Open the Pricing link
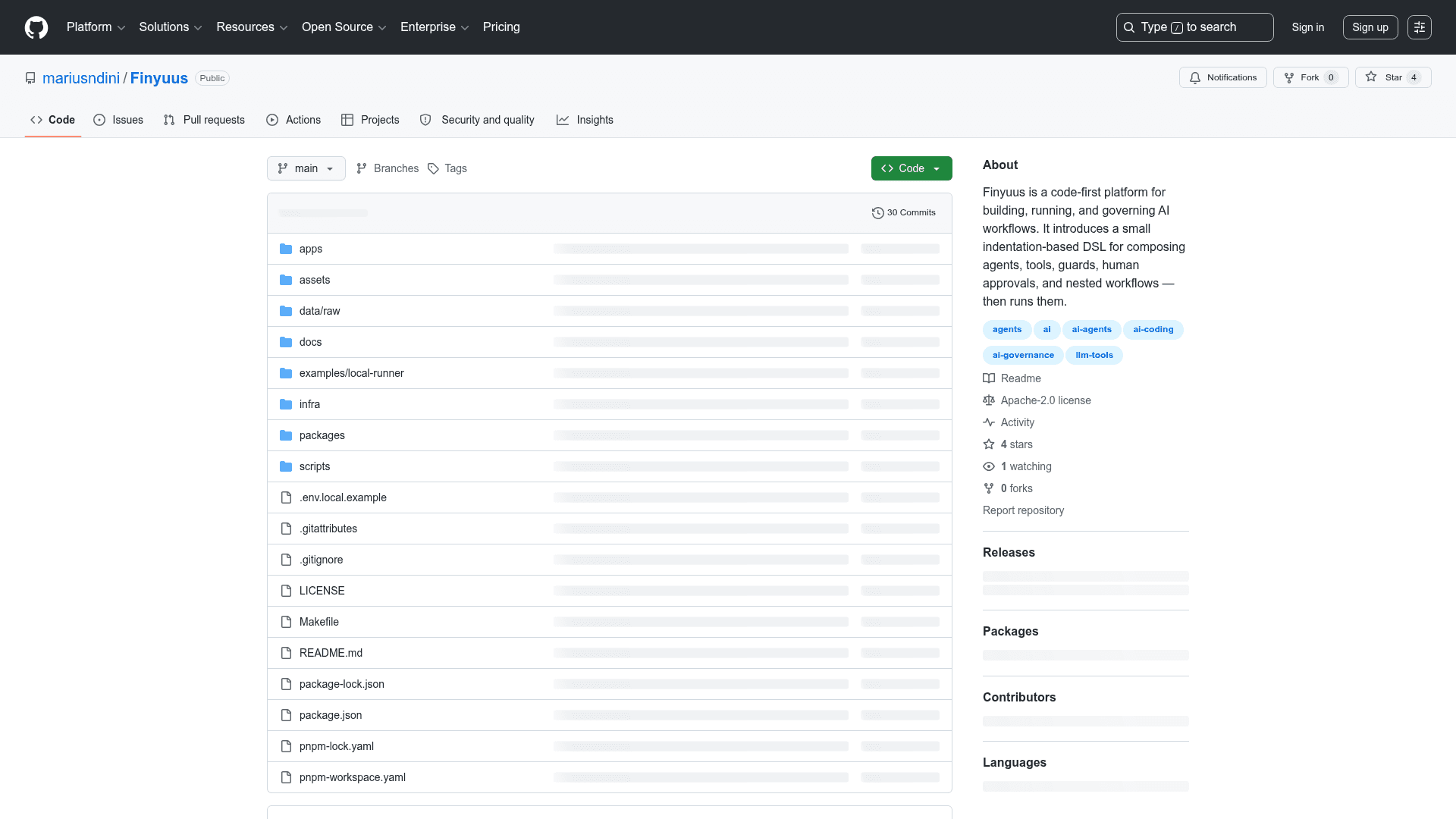The width and height of the screenshot is (1456, 819). [x=501, y=27]
